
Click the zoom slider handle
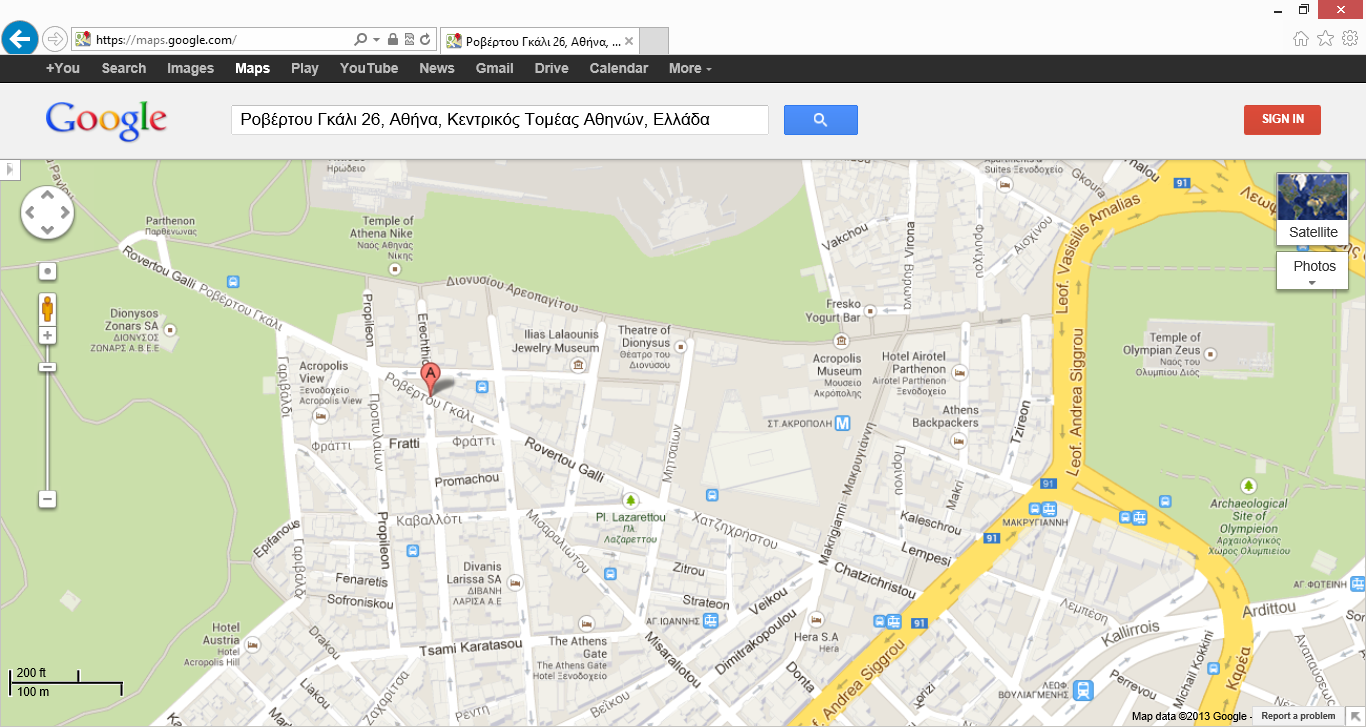point(47,367)
